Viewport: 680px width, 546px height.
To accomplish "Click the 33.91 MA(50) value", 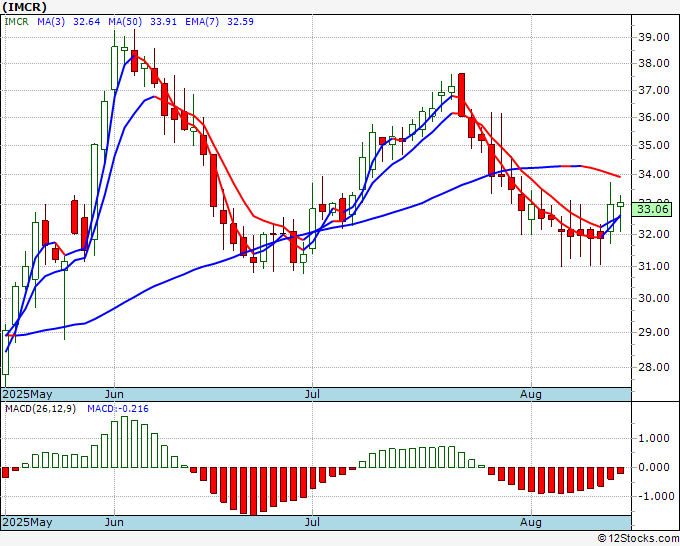I will click(163, 22).
